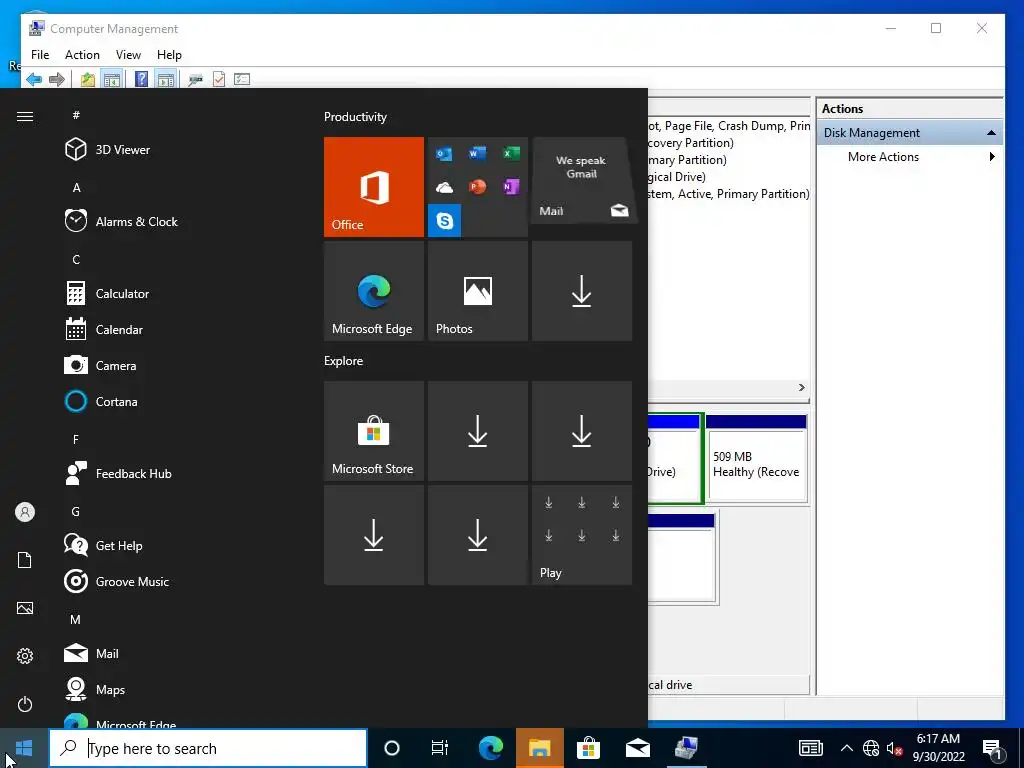Screen dimensions: 1024x768
Task: Open File Explorer from the taskbar
Action: [x=539, y=748]
